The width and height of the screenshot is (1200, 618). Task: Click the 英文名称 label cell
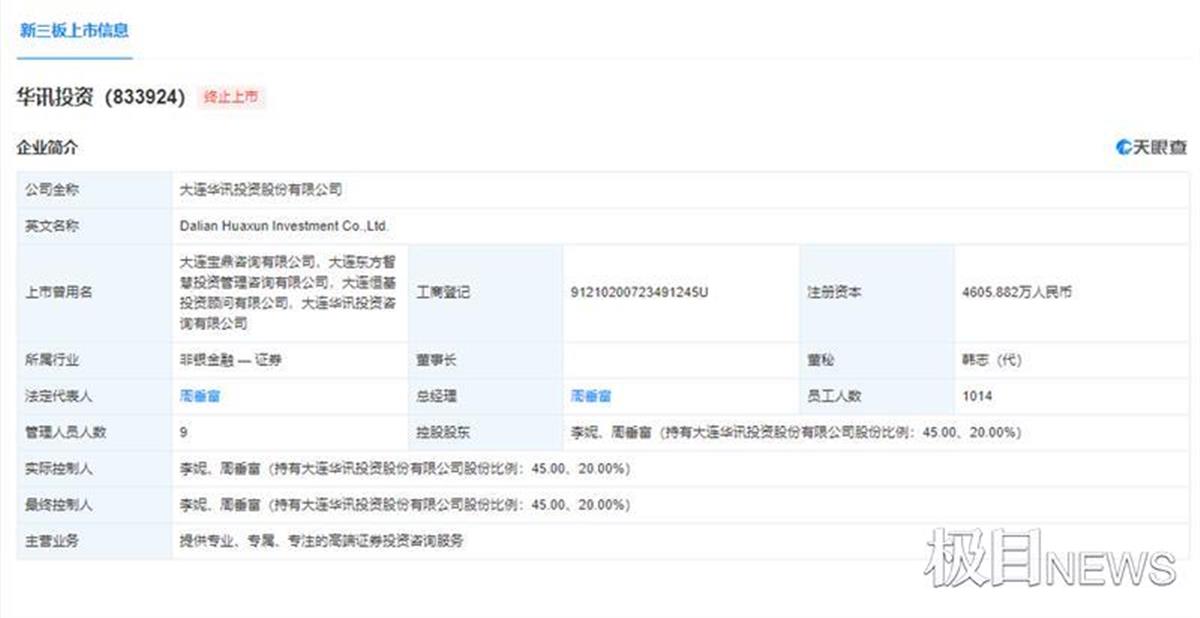pos(94,226)
